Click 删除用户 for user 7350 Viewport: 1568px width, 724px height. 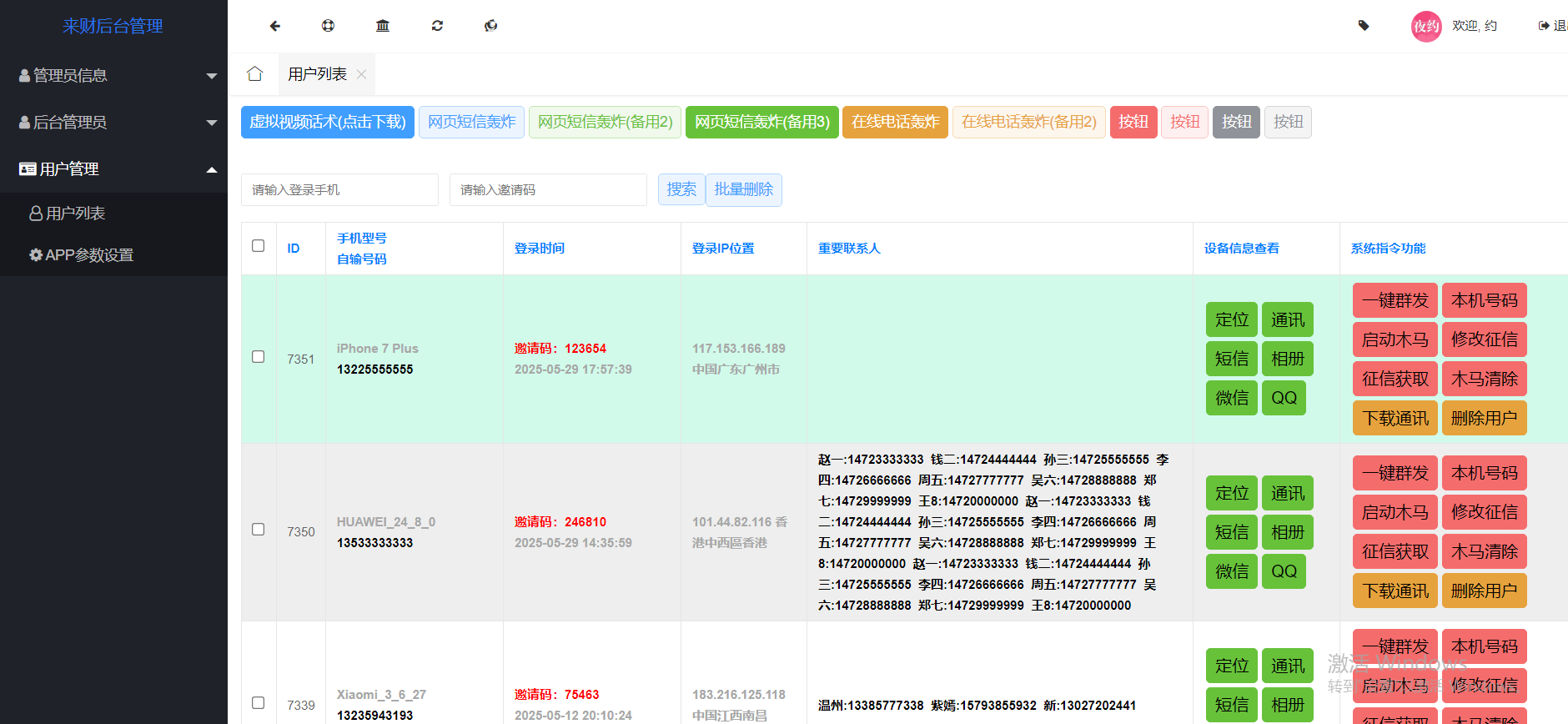click(x=1485, y=591)
